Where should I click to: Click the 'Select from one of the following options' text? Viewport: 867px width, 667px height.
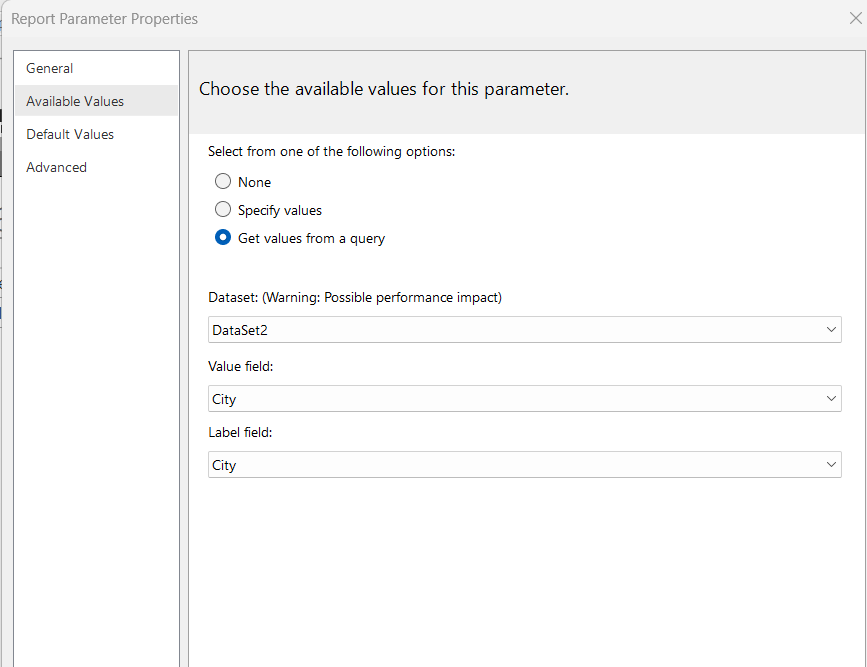click(x=331, y=152)
